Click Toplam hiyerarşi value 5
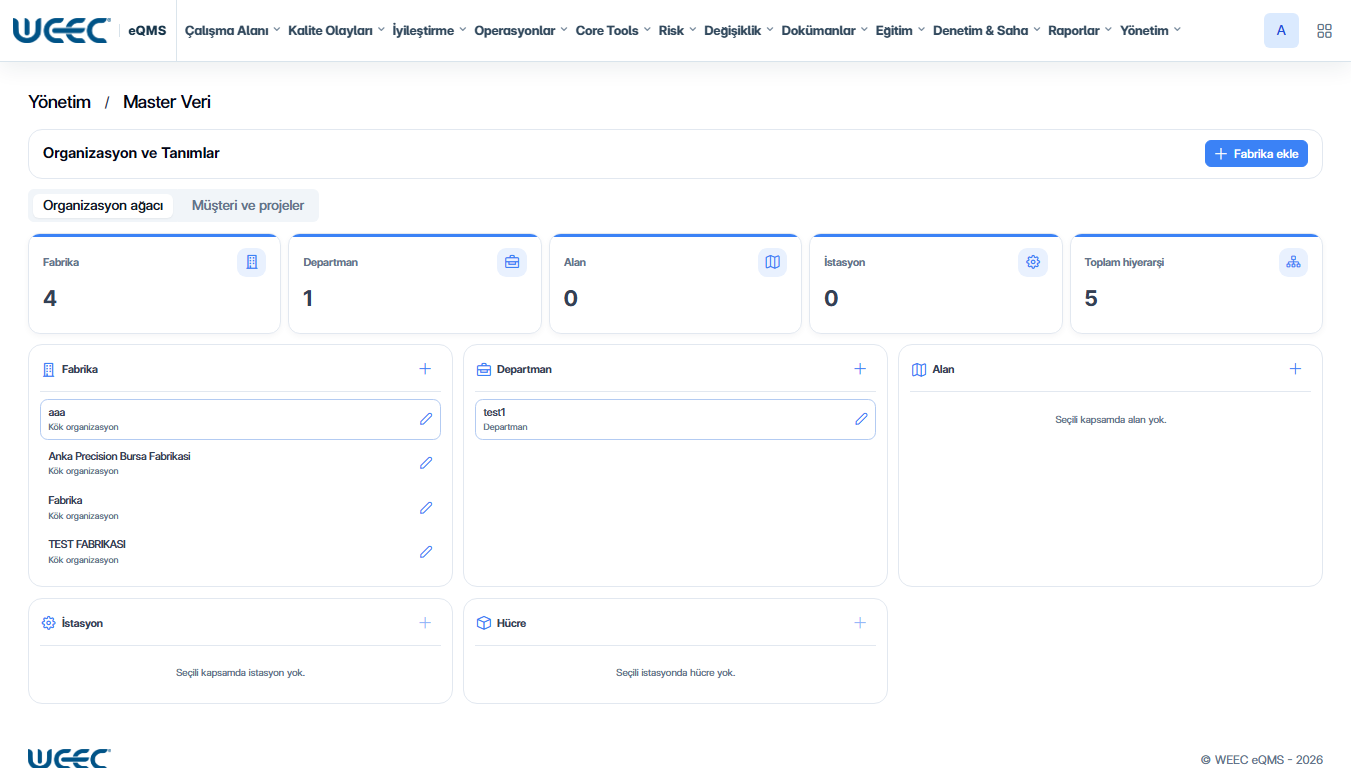 [1091, 298]
